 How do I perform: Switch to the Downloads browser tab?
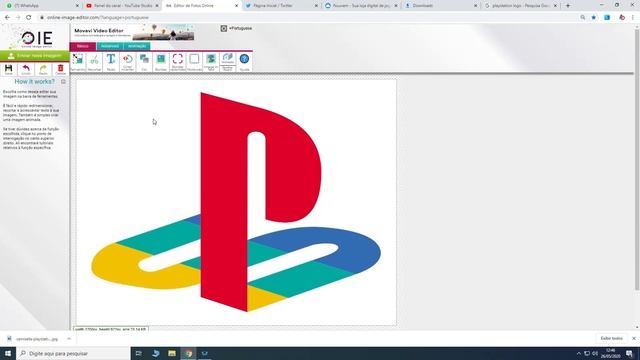[x=441, y=6]
